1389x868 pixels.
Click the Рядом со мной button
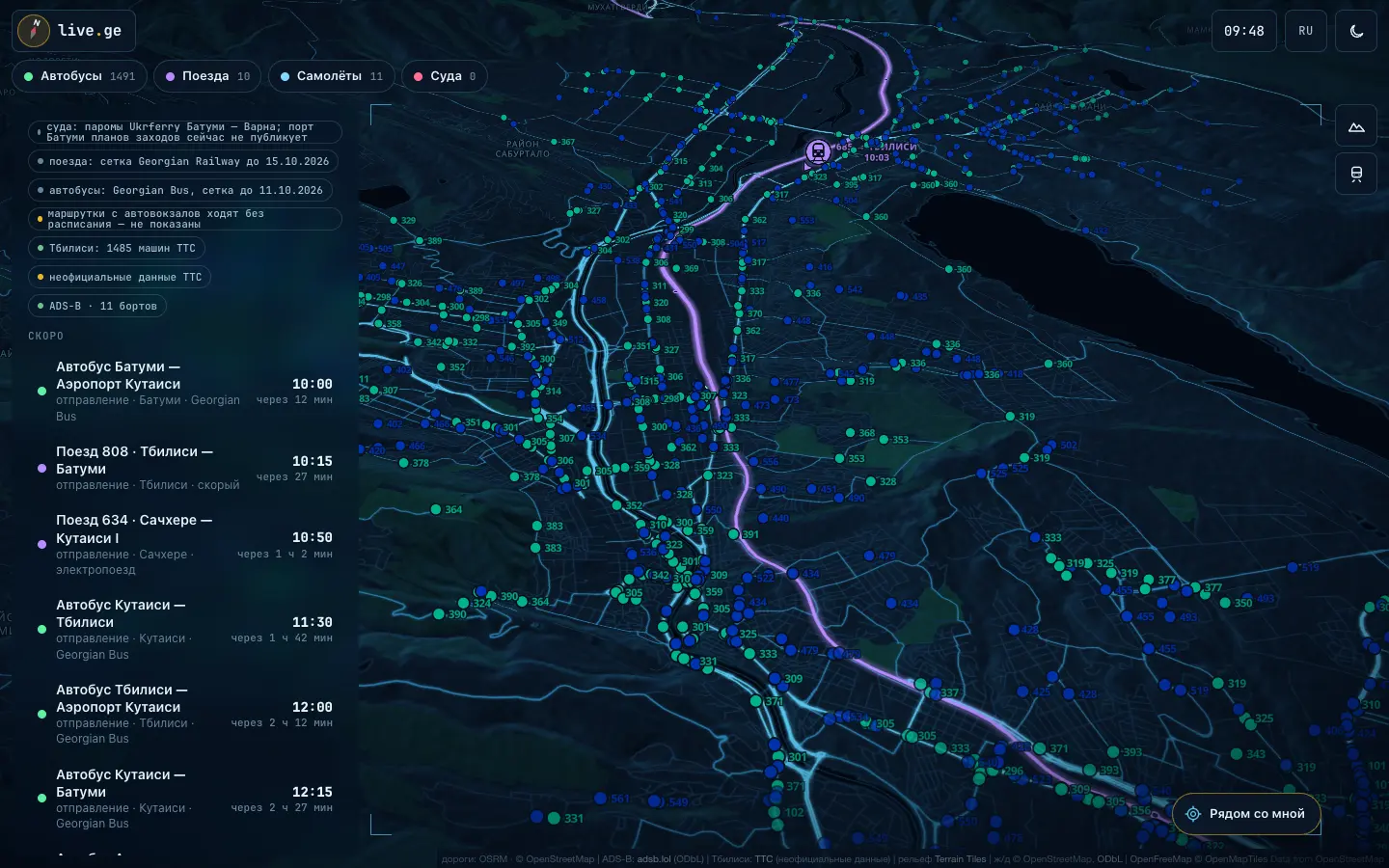1245,814
